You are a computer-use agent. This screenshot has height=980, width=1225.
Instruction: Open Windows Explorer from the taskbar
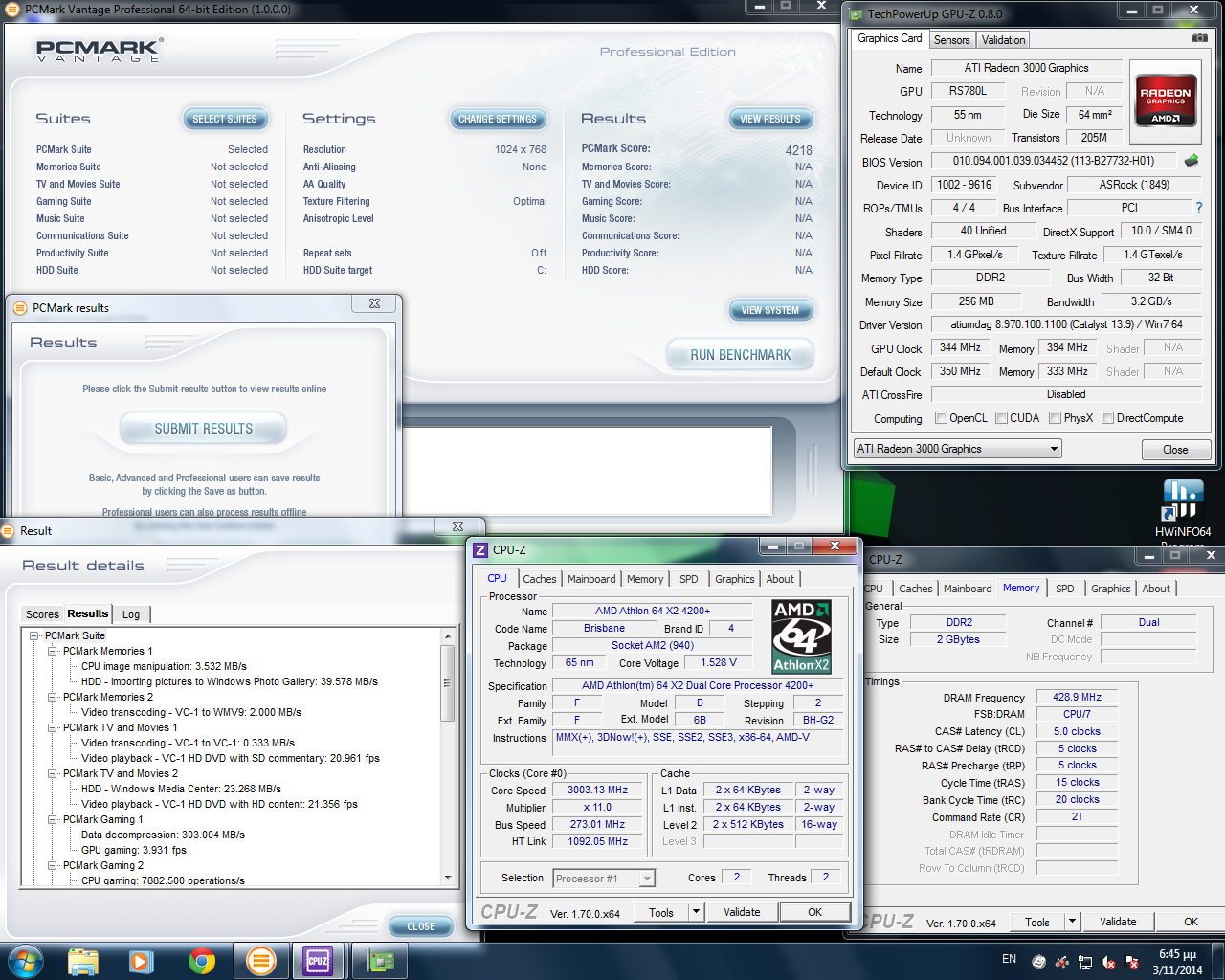83,961
